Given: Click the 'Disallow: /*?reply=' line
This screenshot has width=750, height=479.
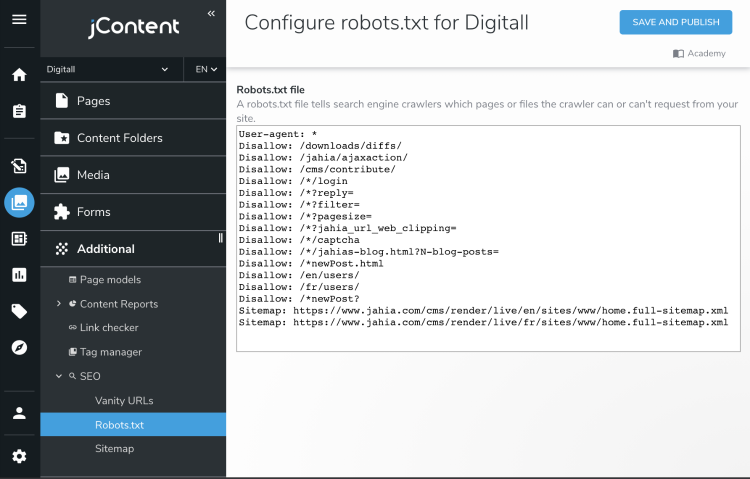Looking at the screenshot, I should point(296,193).
